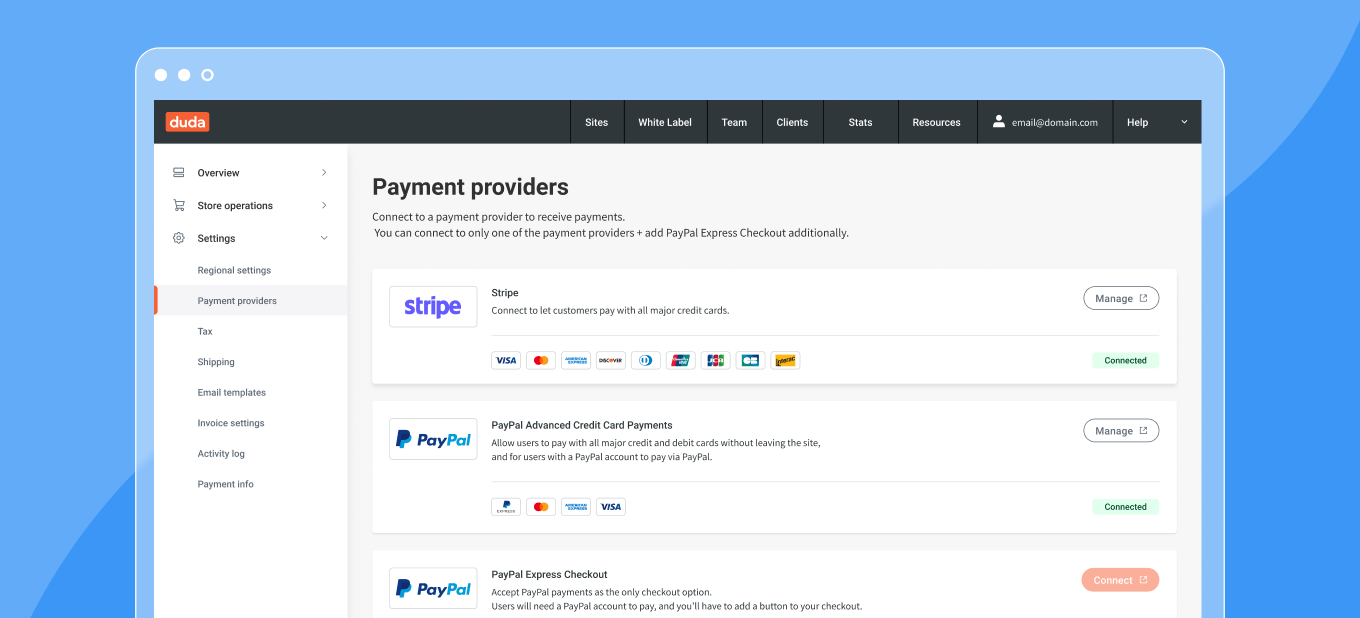1360x618 pixels.
Task: Click the Visa icon under PayPal Advanced
Action: tap(611, 507)
